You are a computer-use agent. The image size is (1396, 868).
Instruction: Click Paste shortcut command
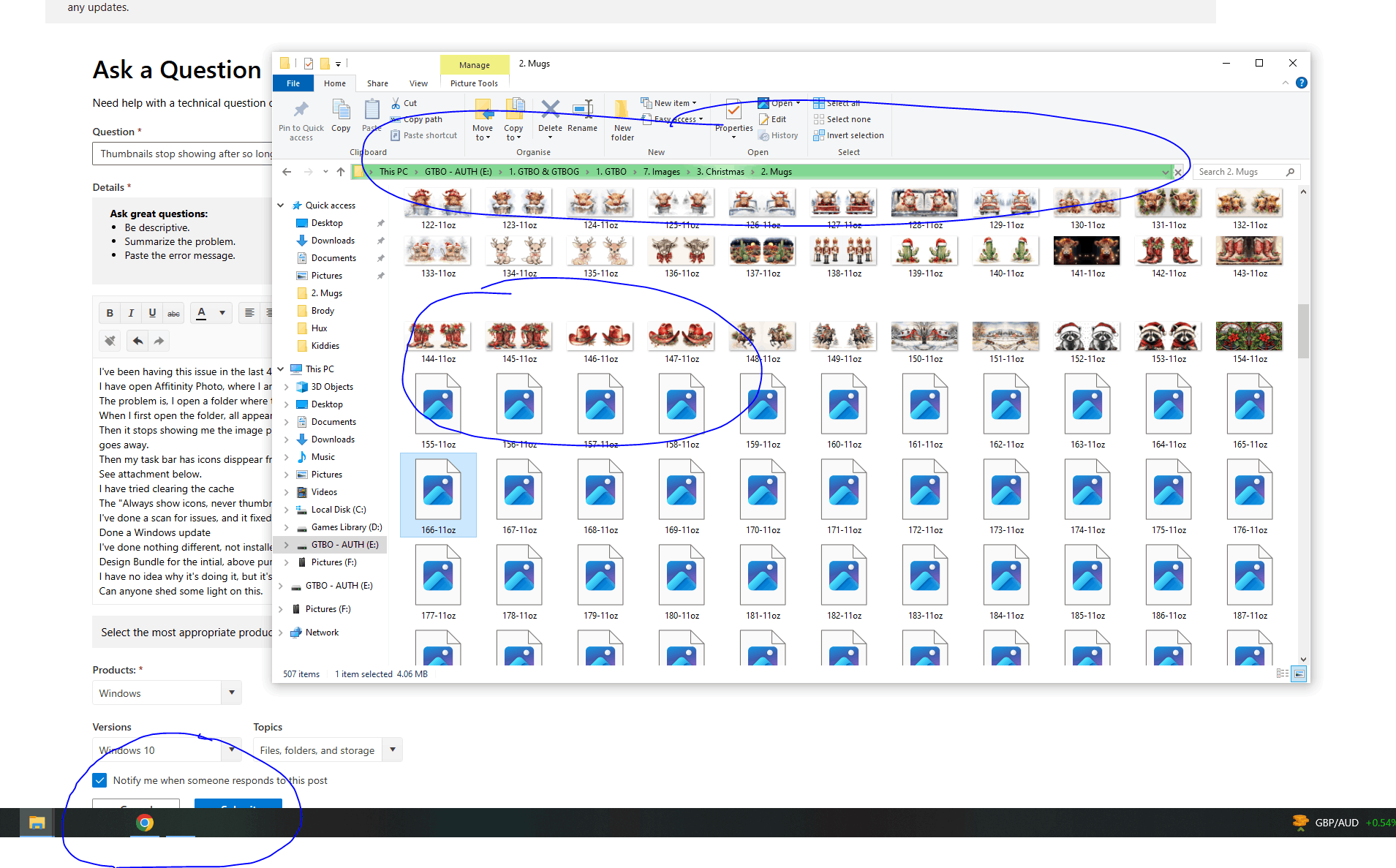[x=424, y=135]
